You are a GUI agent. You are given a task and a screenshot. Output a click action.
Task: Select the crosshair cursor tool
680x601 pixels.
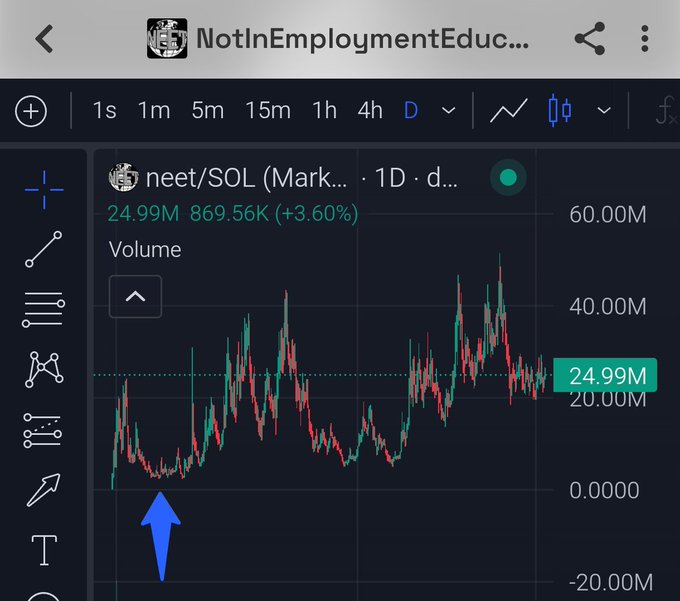pyautogui.click(x=44, y=189)
